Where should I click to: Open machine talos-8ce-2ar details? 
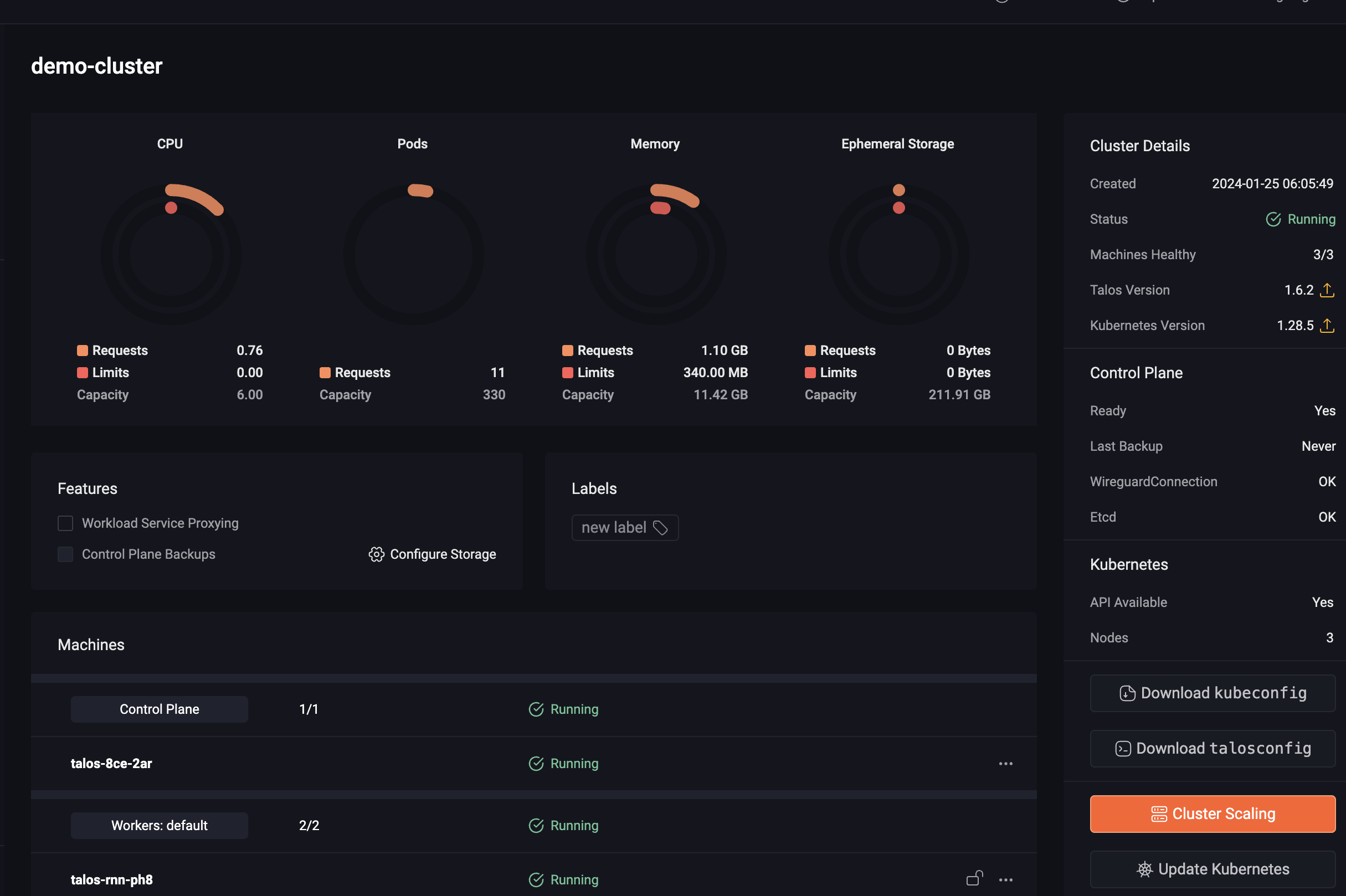pyautogui.click(x=111, y=764)
